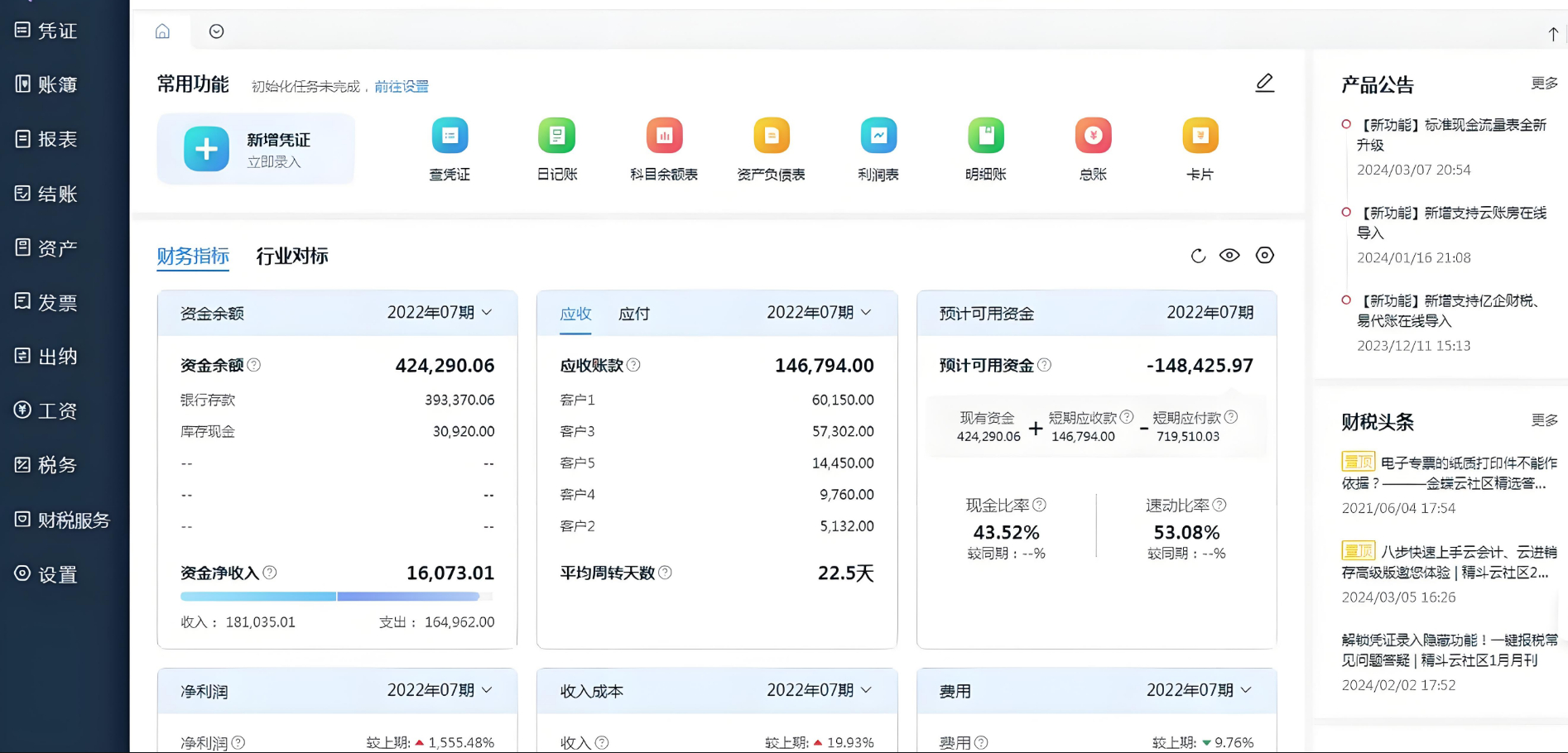The width and height of the screenshot is (1568, 753).
Task: Open the 科目余额表 shortcut icon
Action: tap(664, 136)
